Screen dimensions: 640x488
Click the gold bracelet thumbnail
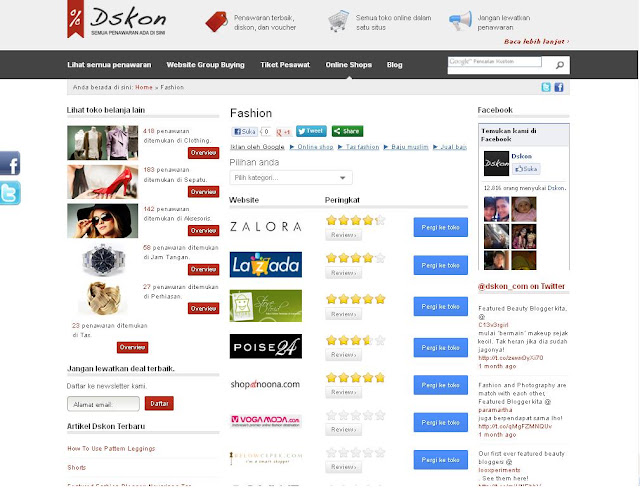click(x=102, y=298)
